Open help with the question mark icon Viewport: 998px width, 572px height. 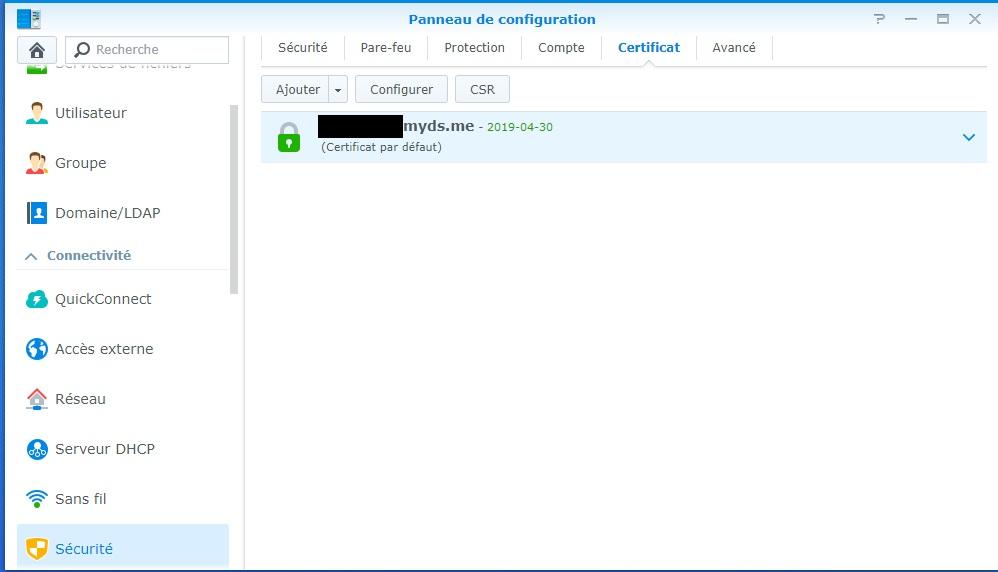click(x=880, y=19)
